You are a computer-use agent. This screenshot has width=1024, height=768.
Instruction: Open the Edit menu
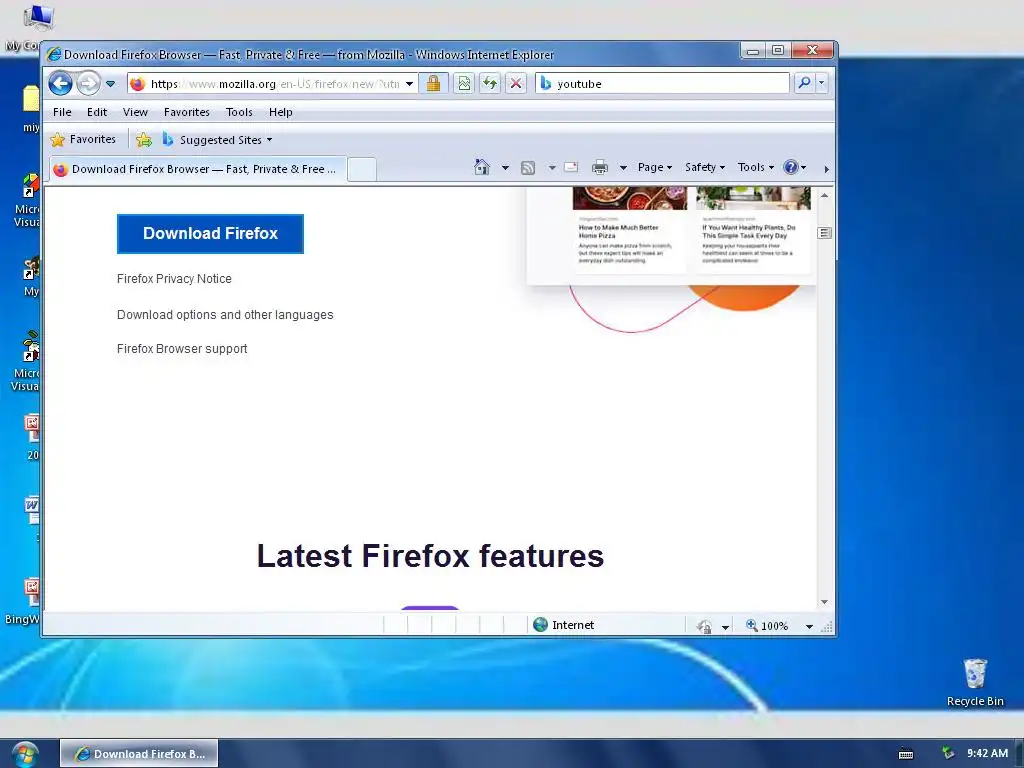click(97, 112)
